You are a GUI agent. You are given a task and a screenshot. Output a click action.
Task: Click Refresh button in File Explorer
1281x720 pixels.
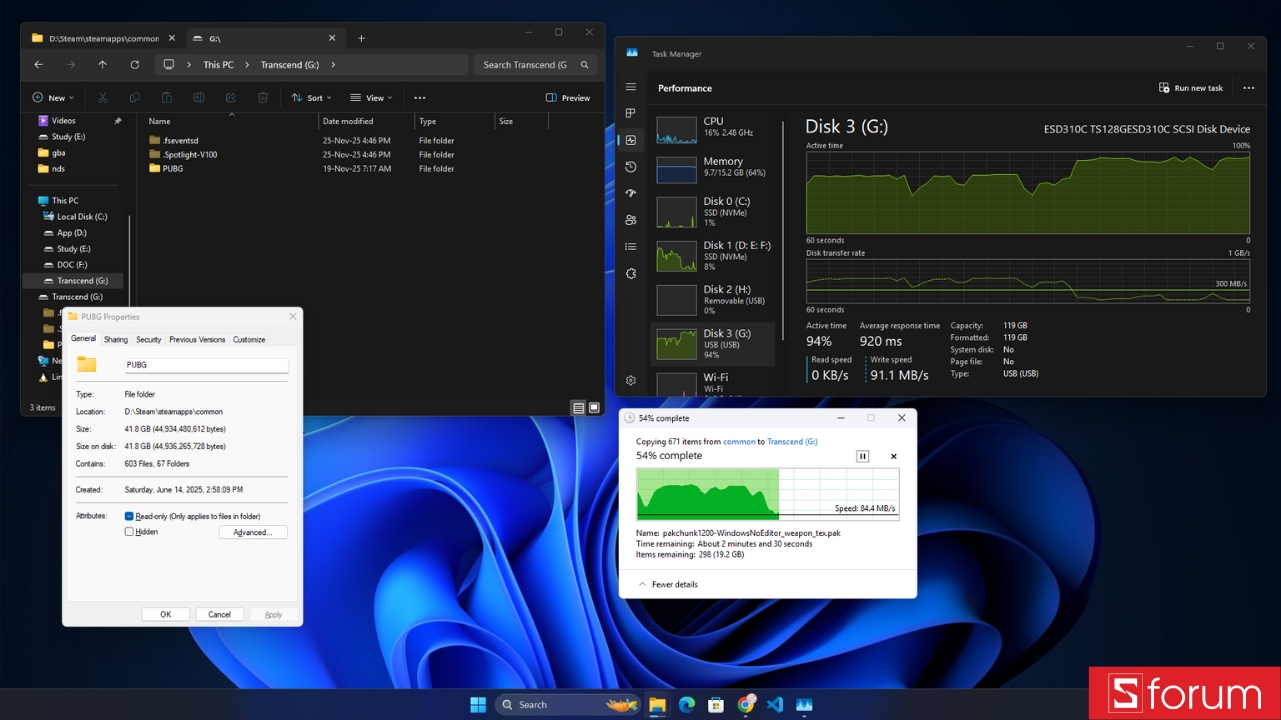(x=135, y=65)
